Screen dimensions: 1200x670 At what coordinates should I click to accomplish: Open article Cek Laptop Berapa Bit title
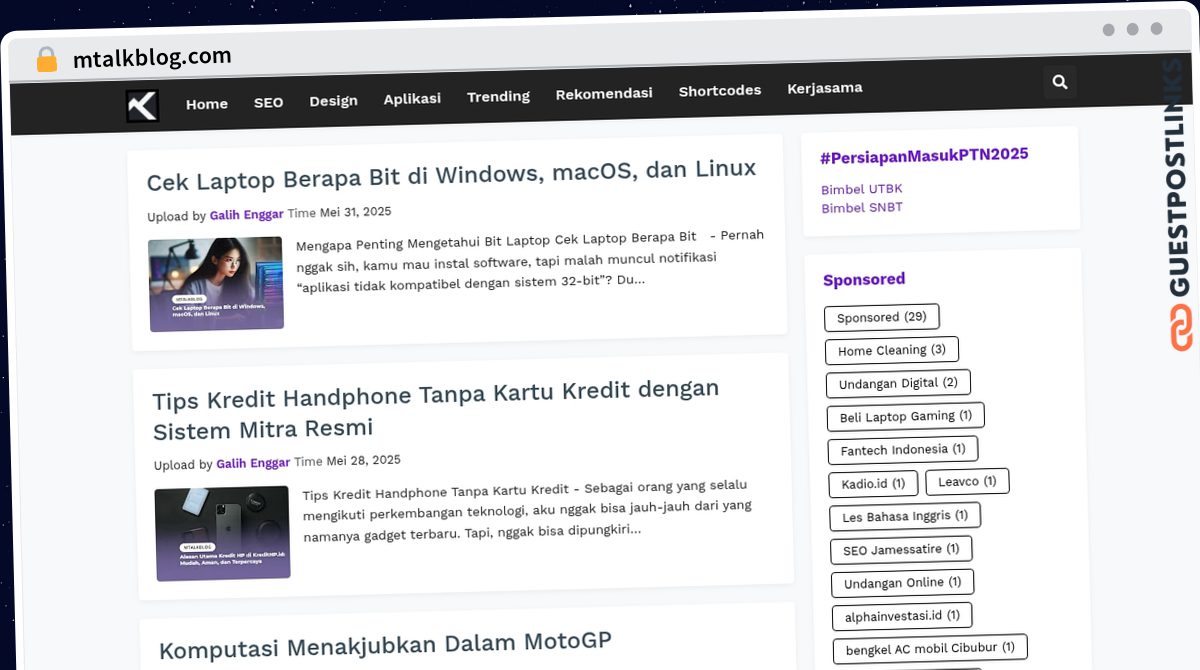click(x=451, y=176)
